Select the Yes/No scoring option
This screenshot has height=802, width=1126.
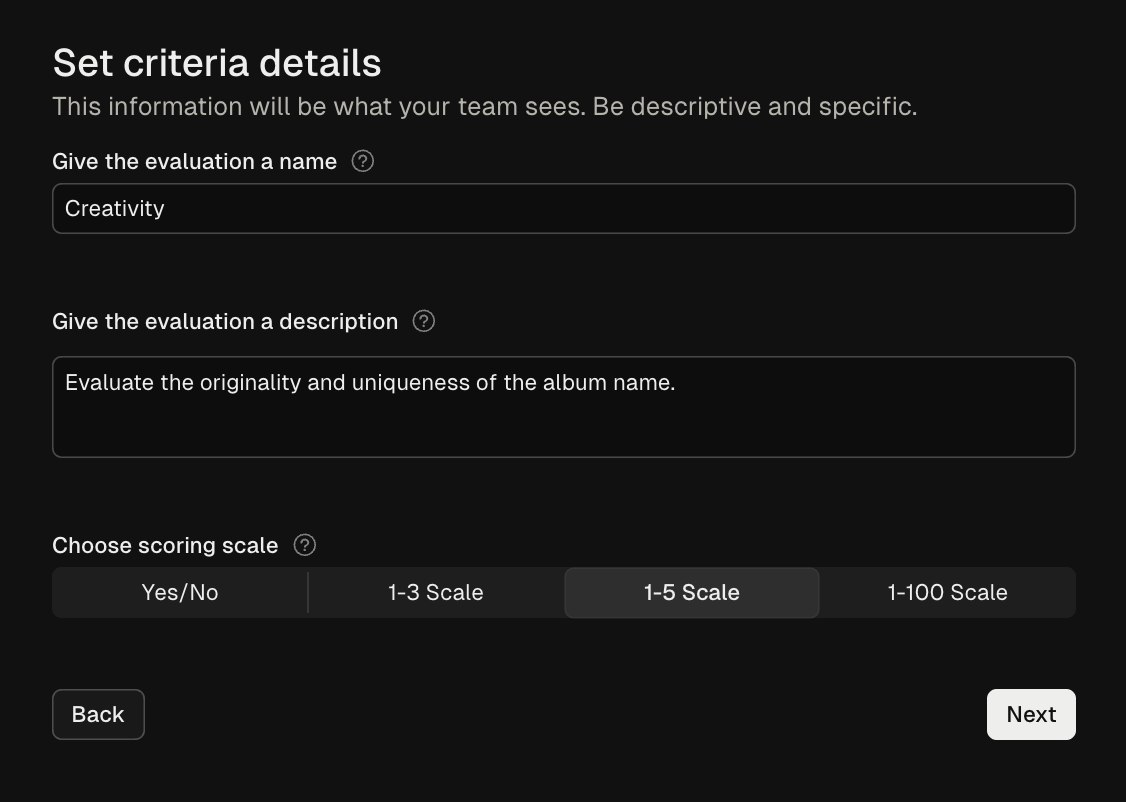pyautogui.click(x=180, y=592)
